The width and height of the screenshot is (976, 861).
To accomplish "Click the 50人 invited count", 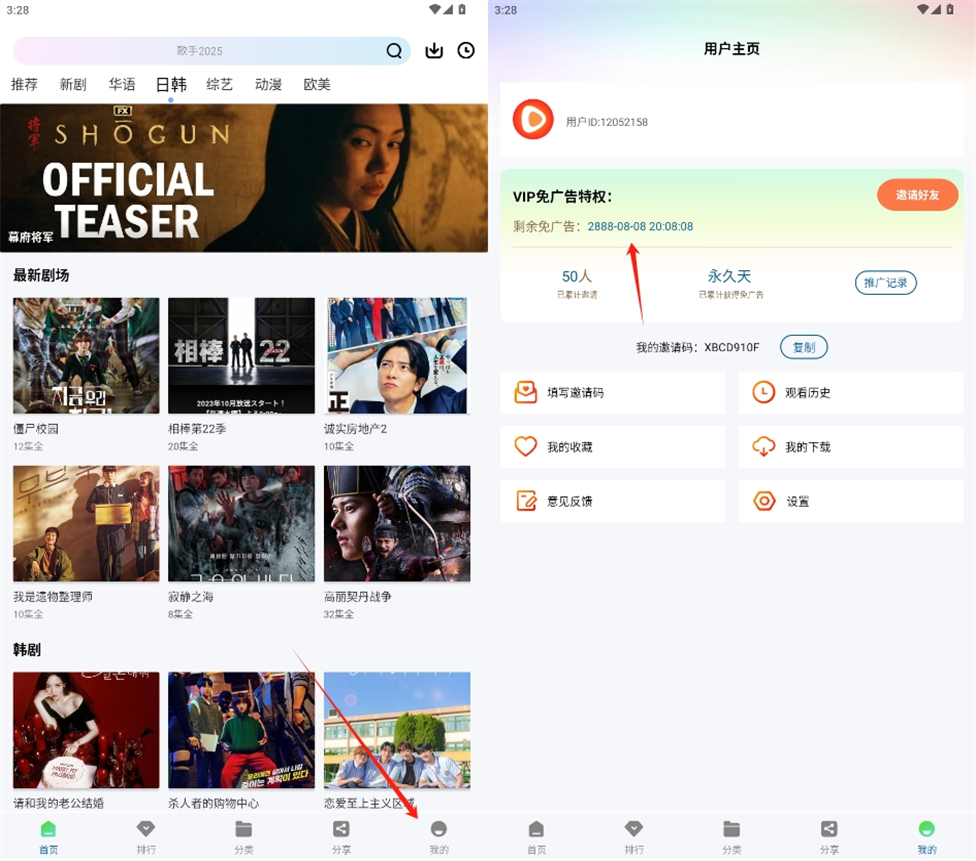I will click(577, 276).
